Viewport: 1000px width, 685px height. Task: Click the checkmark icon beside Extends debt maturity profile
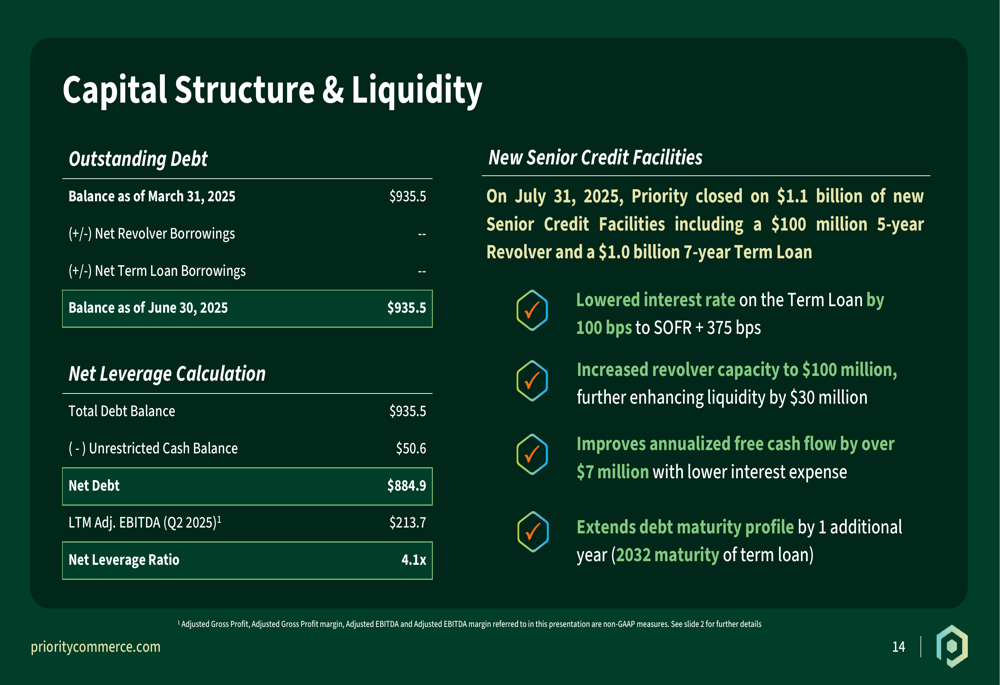click(533, 531)
